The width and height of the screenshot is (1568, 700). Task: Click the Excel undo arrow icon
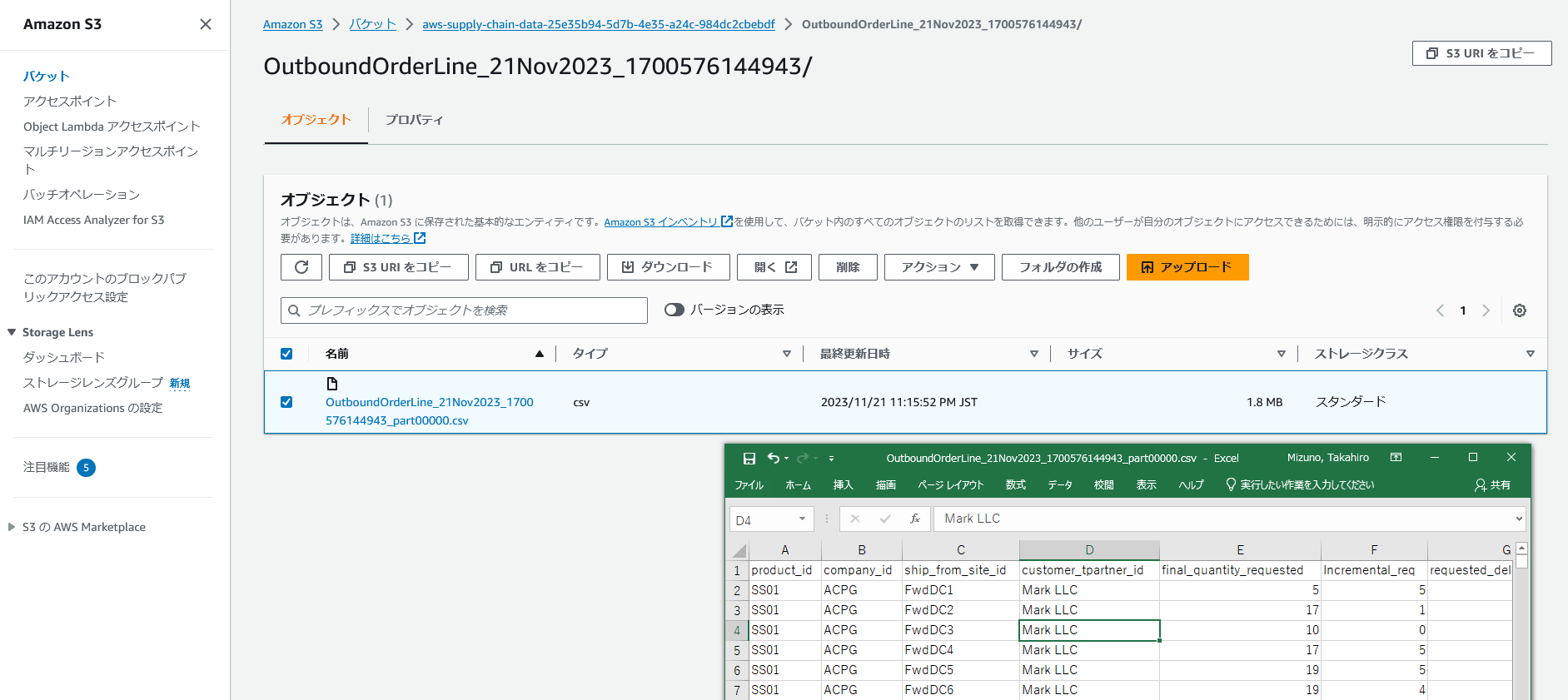(x=774, y=458)
